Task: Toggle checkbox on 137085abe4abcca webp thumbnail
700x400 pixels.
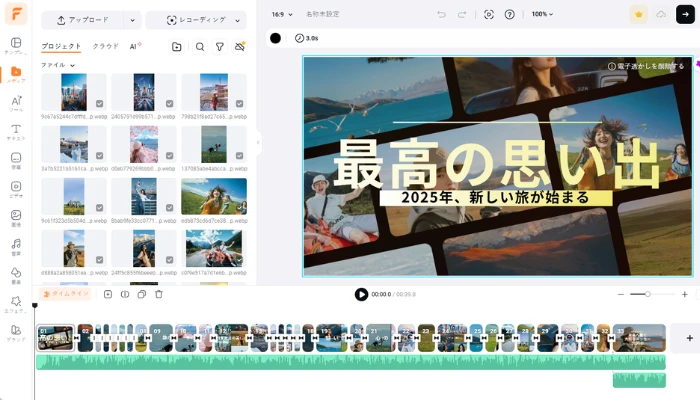Action: [240, 156]
